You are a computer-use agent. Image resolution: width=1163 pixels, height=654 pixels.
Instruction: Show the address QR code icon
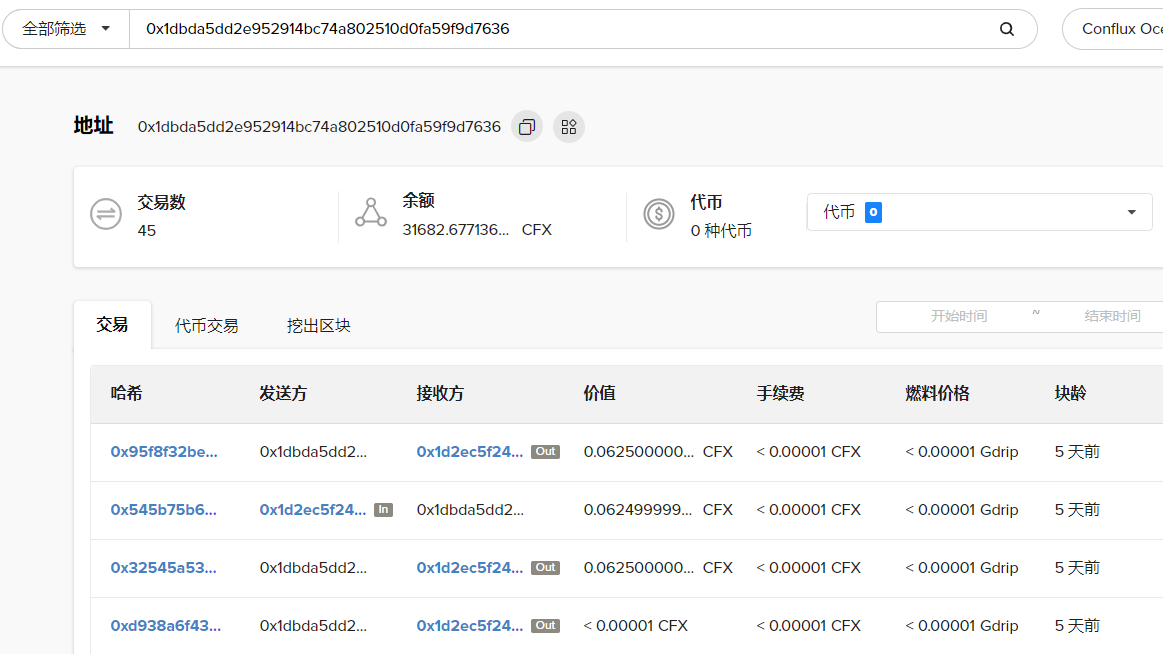pyautogui.click(x=569, y=127)
